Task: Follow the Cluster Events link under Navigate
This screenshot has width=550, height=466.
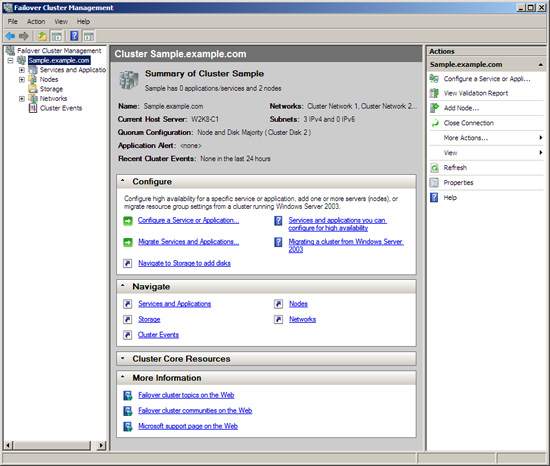Action: [158, 335]
